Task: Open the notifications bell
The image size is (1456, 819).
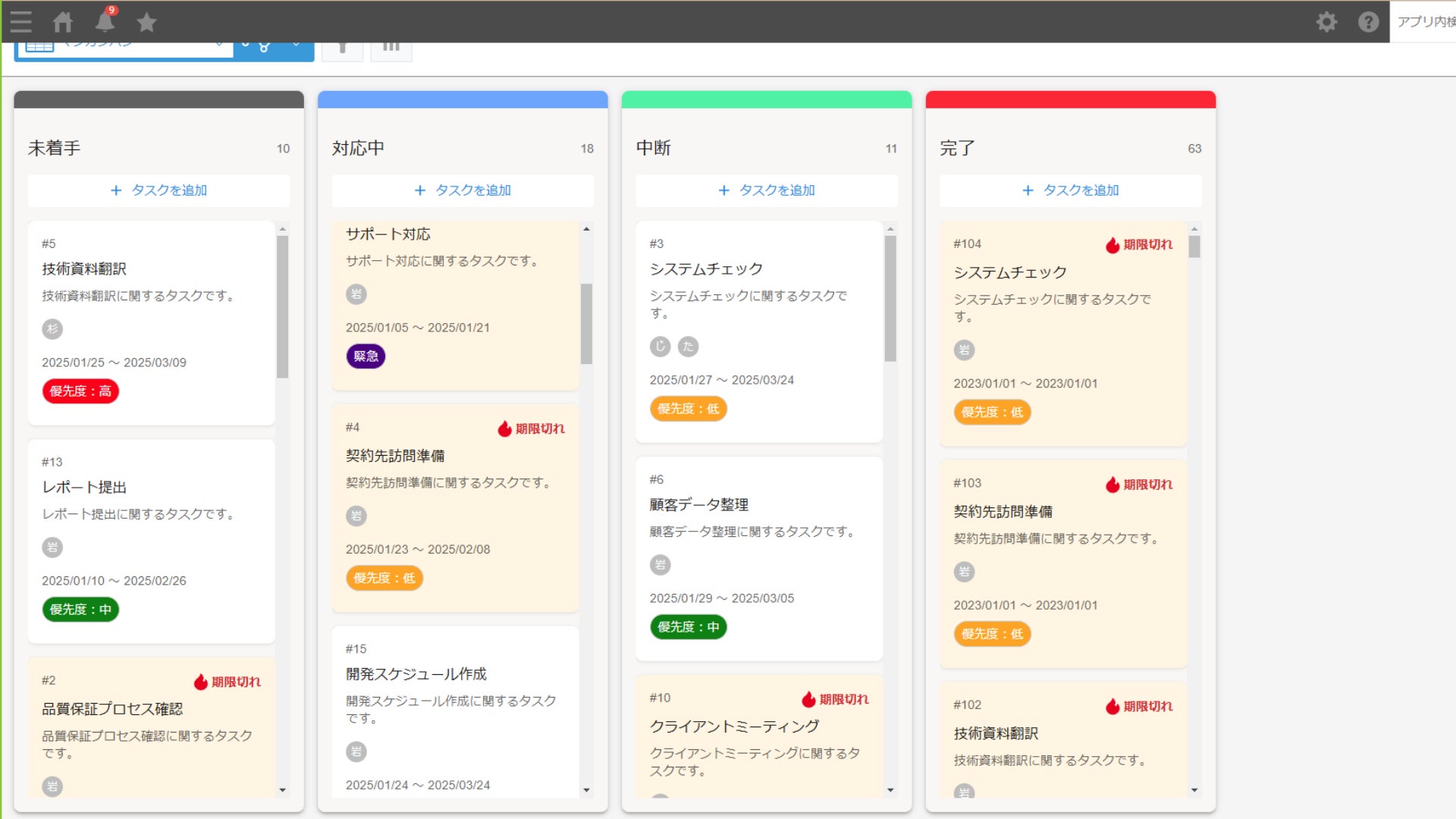Action: pyautogui.click(x=105, y=21)
